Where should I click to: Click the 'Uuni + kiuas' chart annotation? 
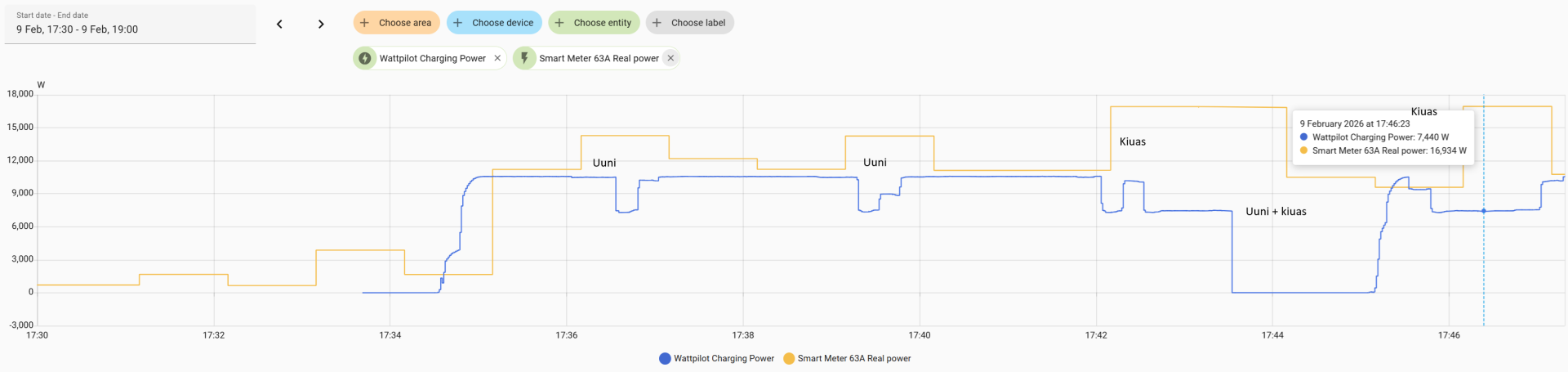[1276, 212]
